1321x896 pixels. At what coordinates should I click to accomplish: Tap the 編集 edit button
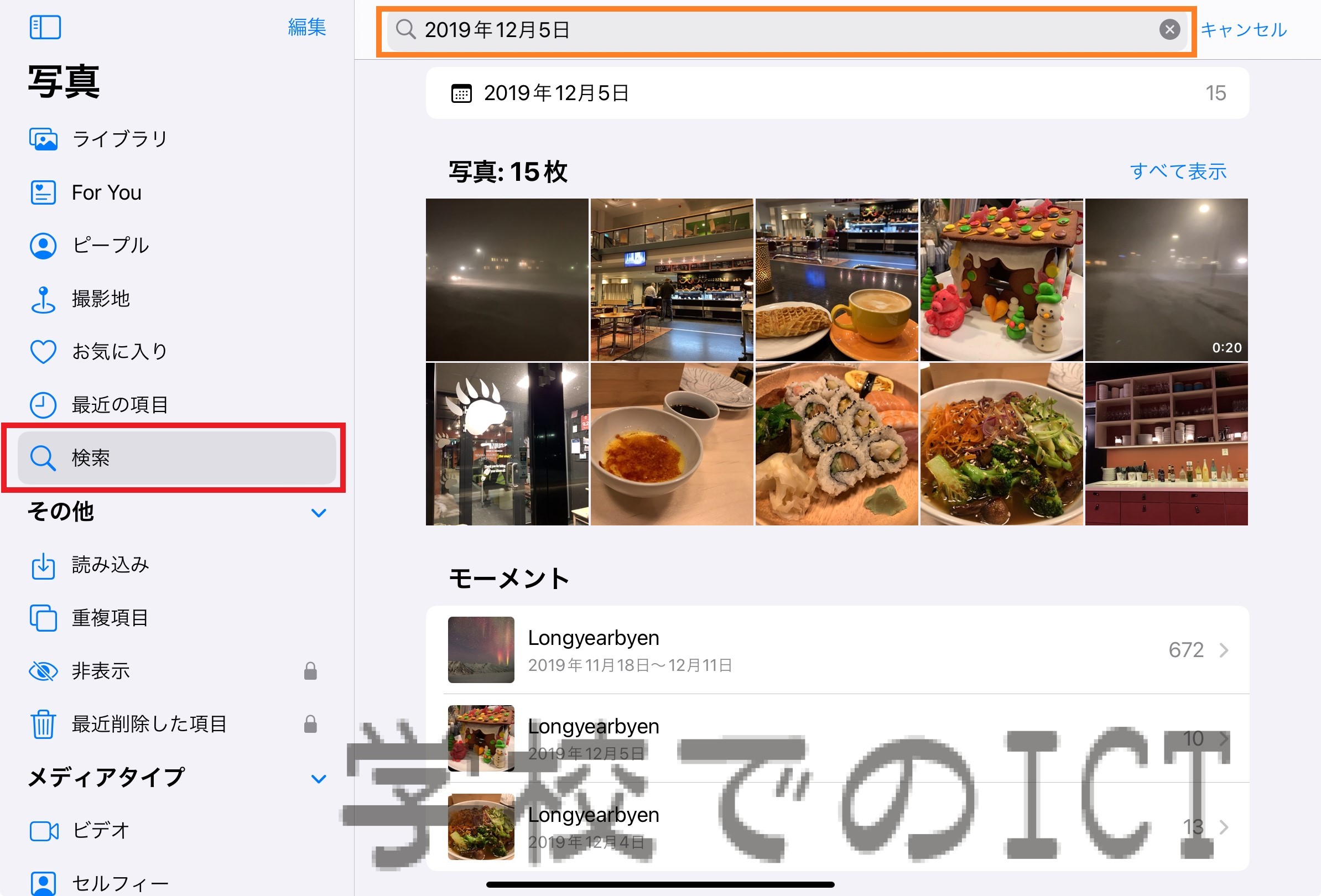(x=306, y=27)
